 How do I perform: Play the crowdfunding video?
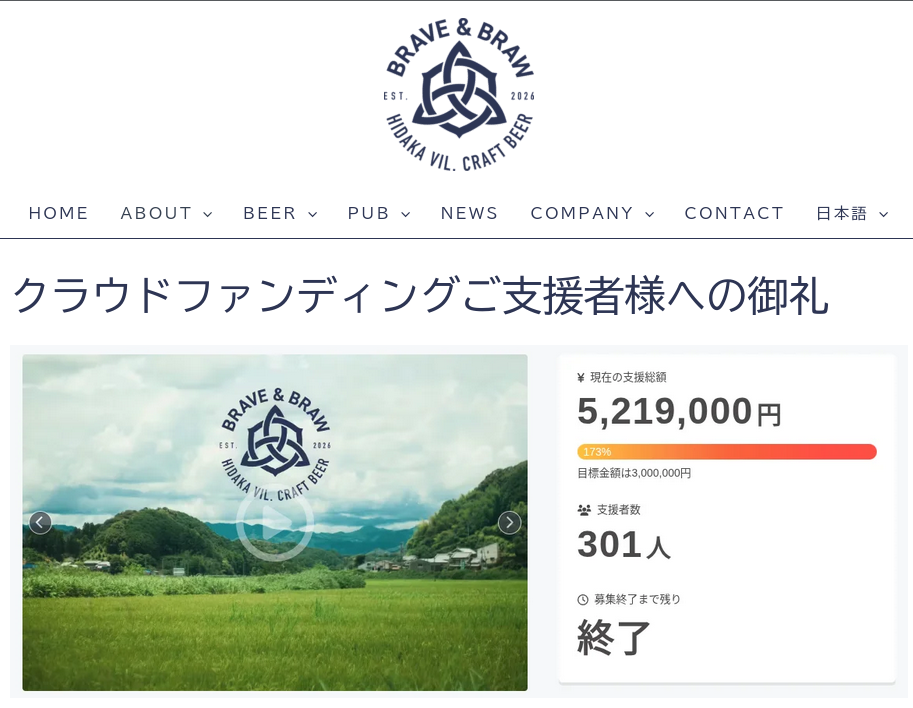(275, 522)
